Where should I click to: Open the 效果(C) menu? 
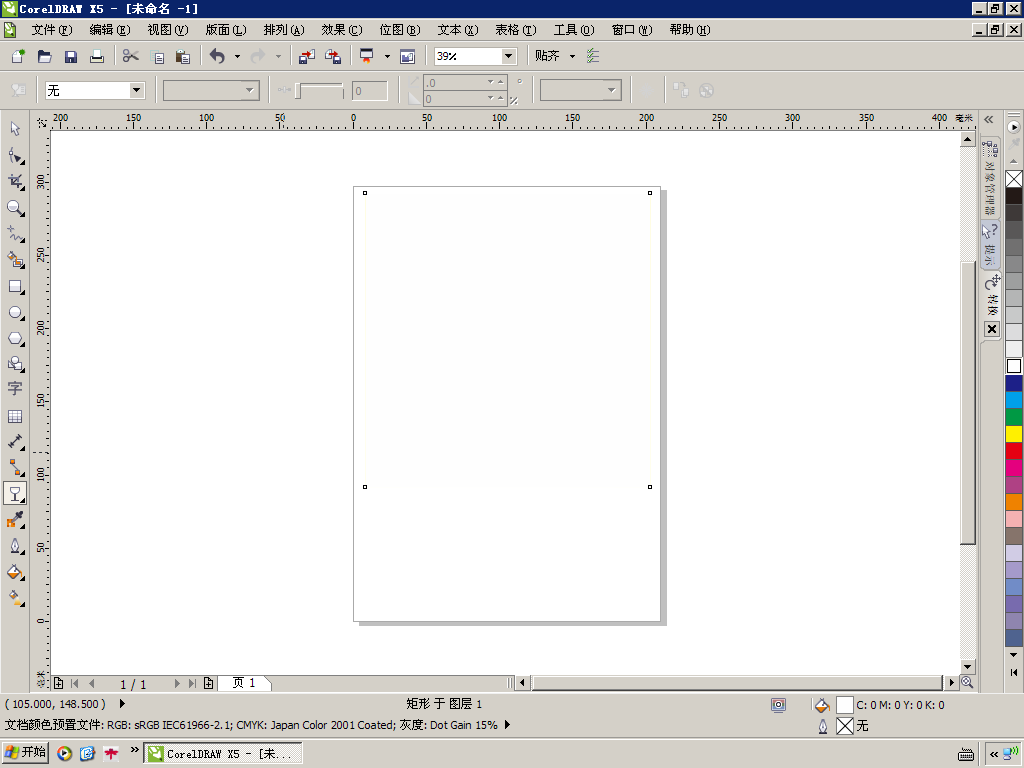pos(342,30)
